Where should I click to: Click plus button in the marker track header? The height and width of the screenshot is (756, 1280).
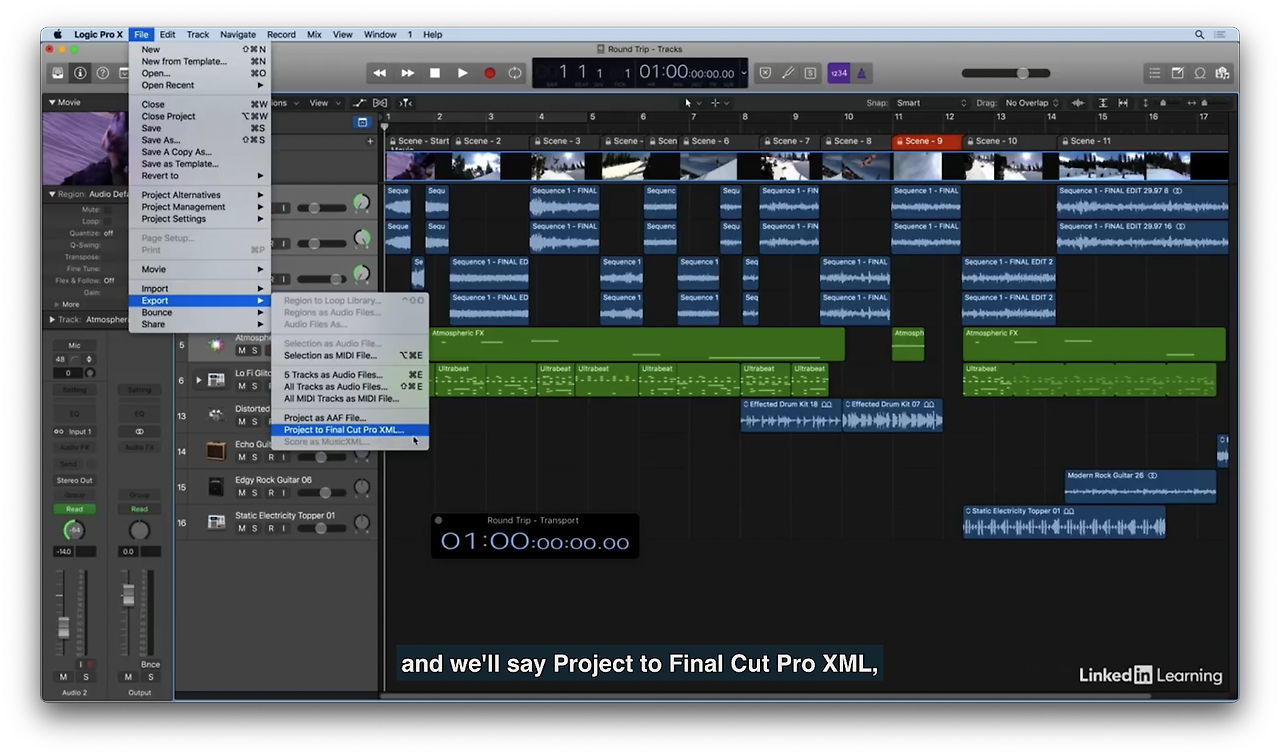[x=370, y=141]
